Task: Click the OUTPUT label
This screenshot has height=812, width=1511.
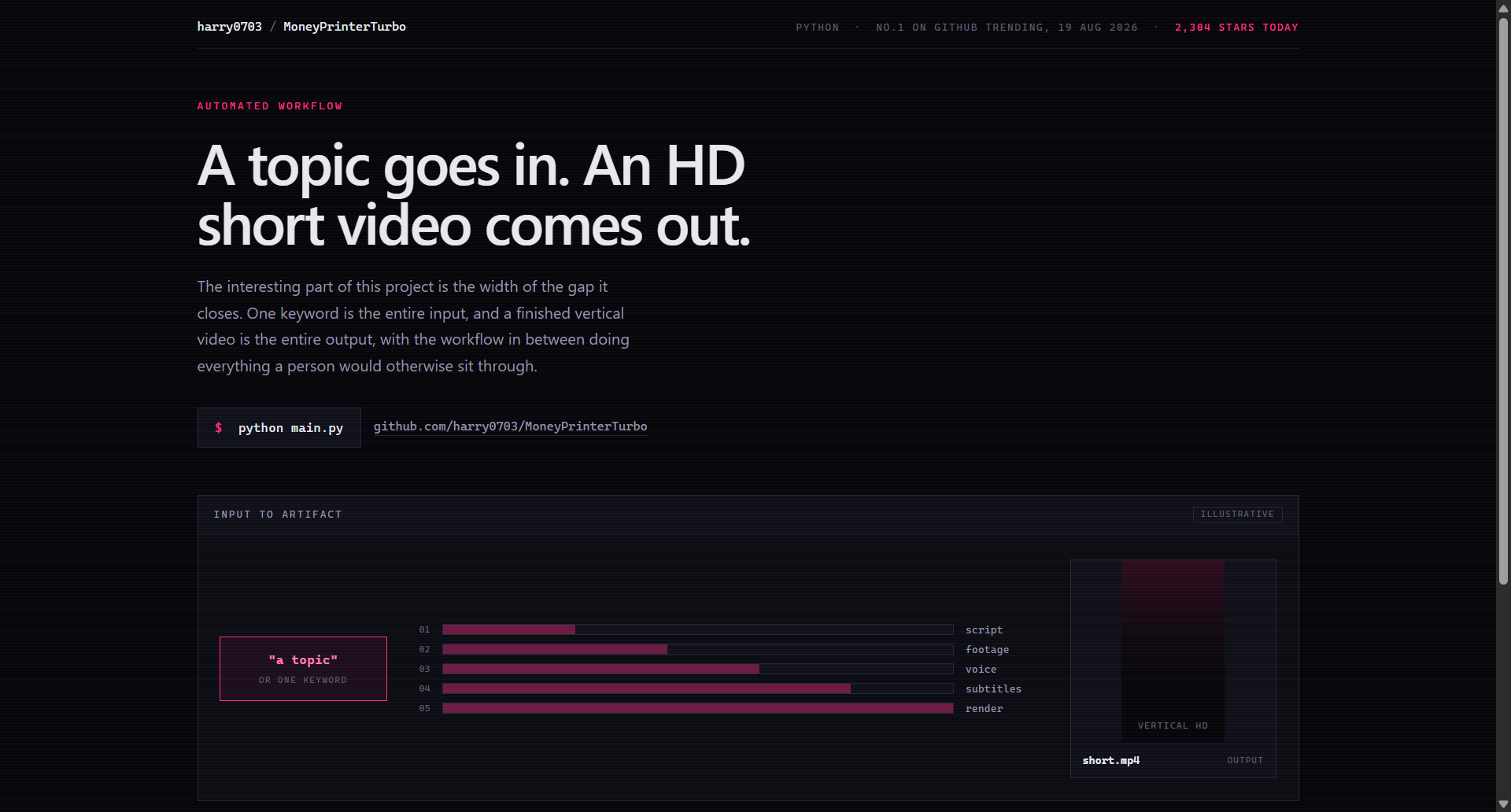Action: click(x=1245, y=760)
